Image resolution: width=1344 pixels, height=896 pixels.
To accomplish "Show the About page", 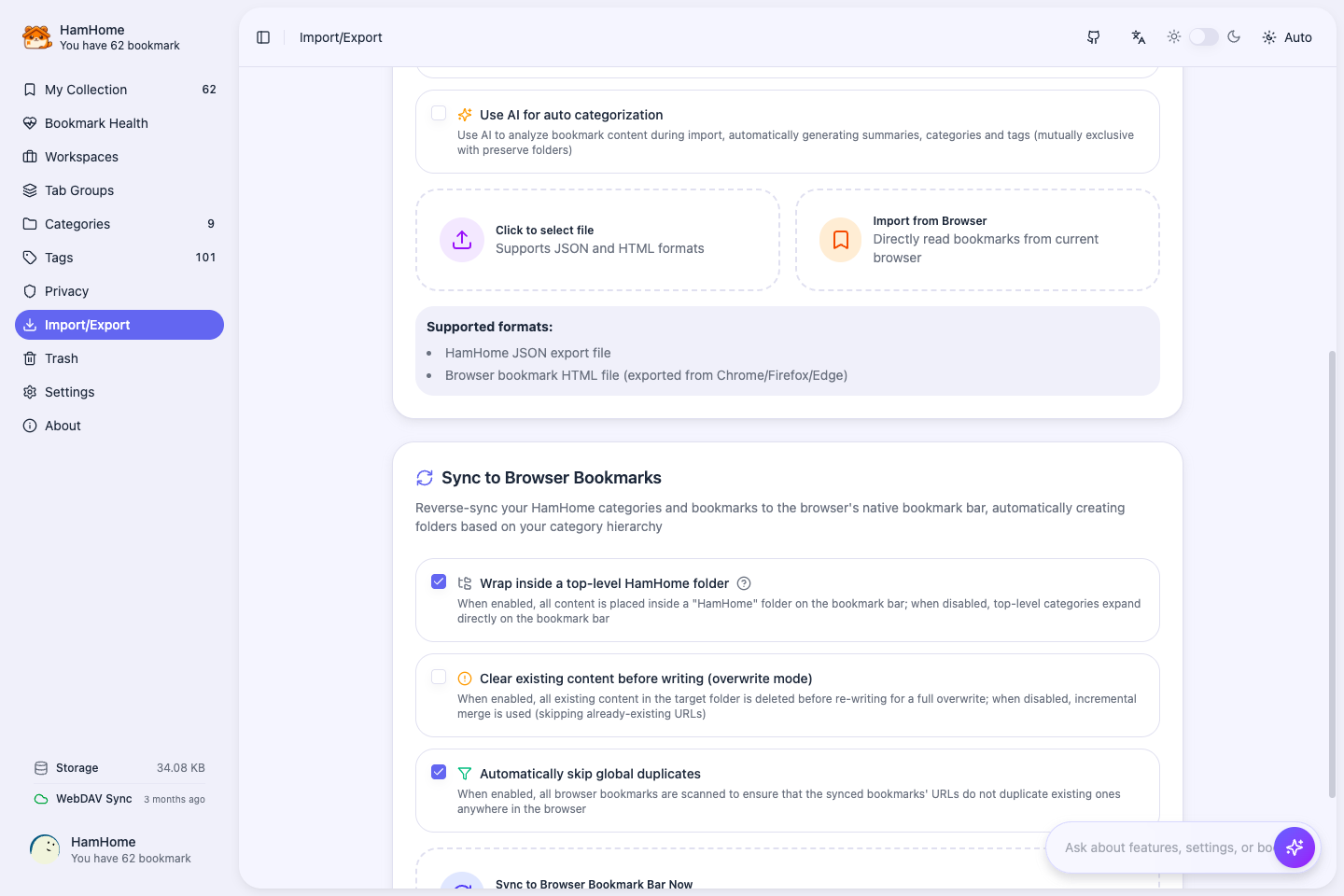I will [x=119, y=426].
